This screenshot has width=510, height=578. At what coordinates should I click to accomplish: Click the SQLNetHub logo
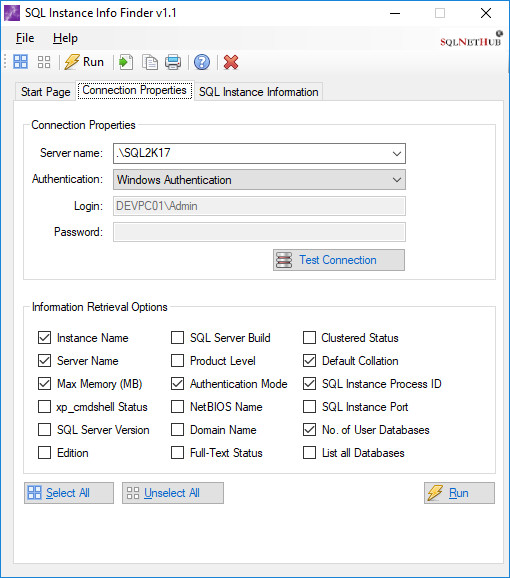point(471,39)
